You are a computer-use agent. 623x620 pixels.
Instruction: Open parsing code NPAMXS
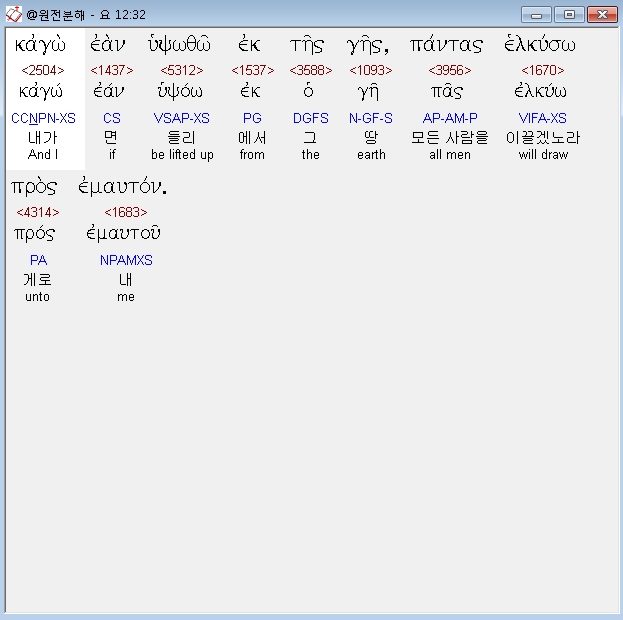click(x=126, y=260)
